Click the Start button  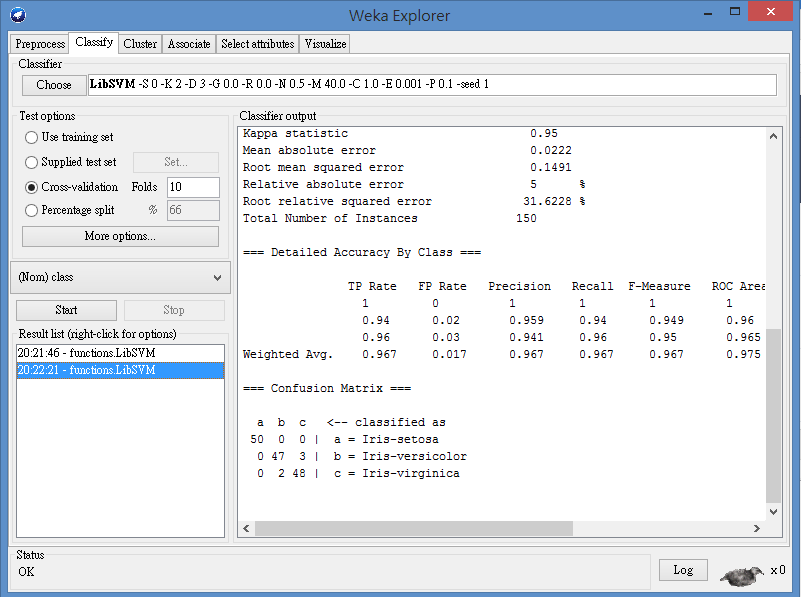(66, 310)
